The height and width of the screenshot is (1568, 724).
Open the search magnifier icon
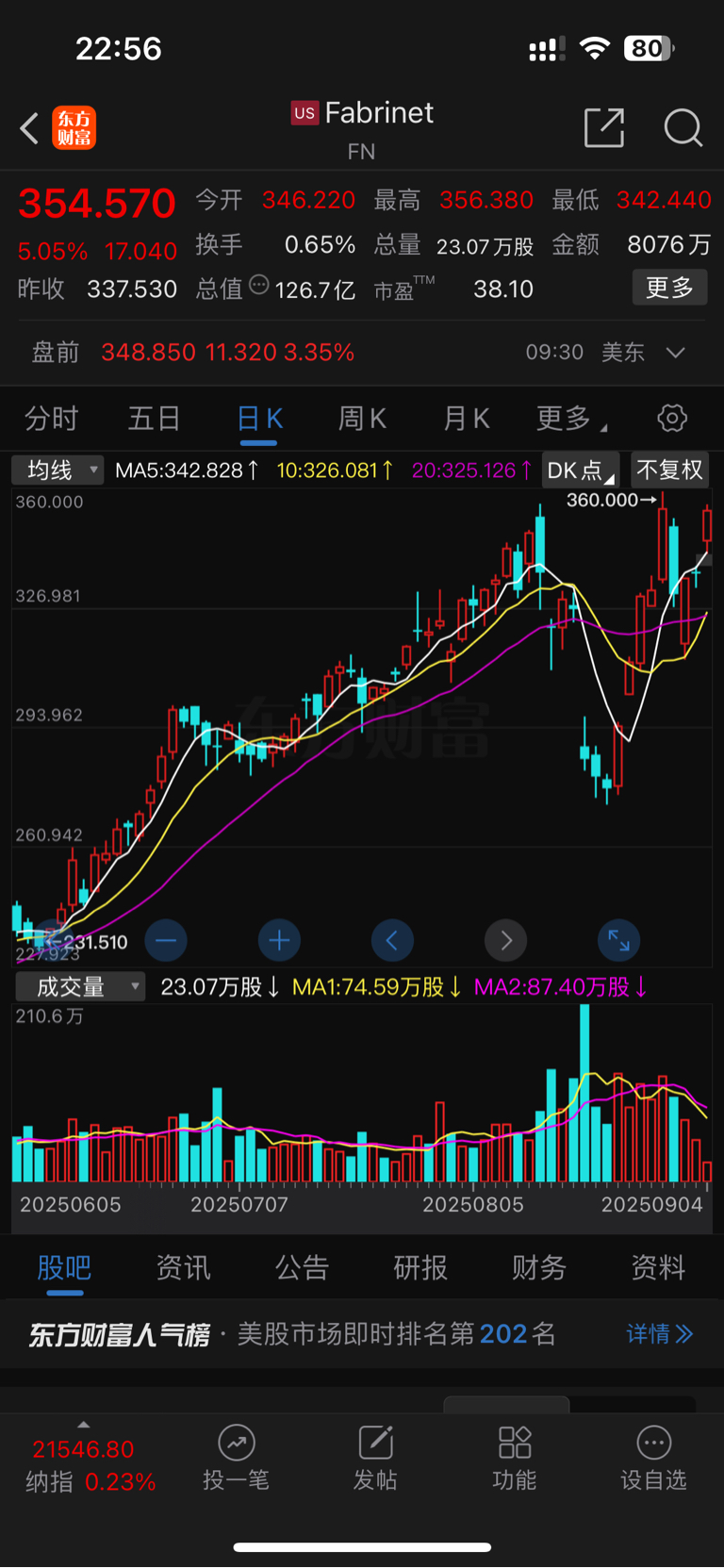click(x=683, y=127)
